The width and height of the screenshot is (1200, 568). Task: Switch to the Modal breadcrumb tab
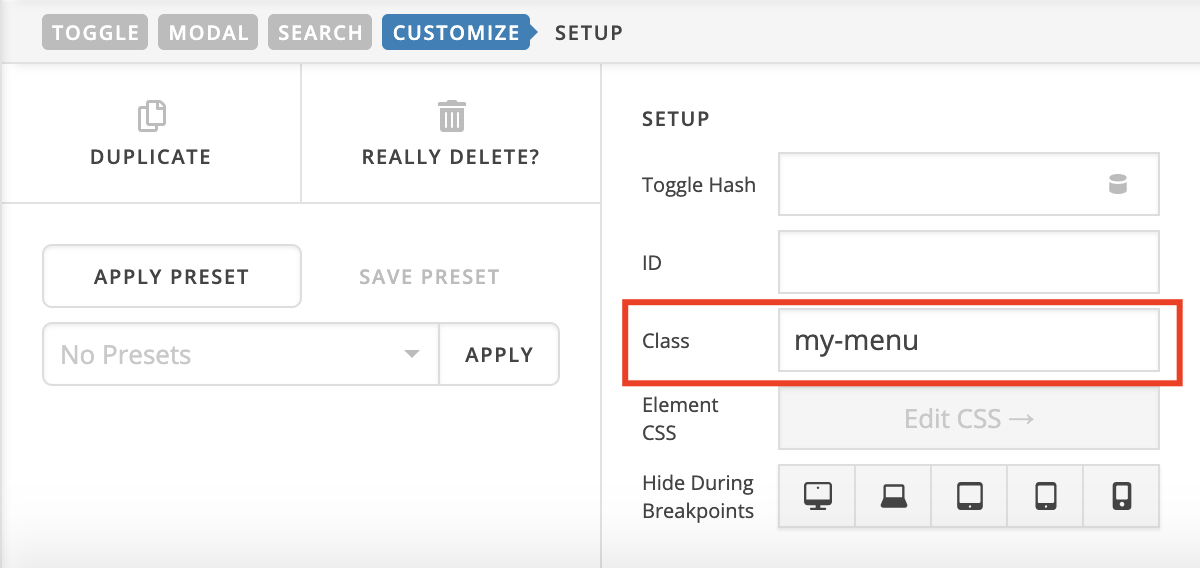tap(209, 32)
